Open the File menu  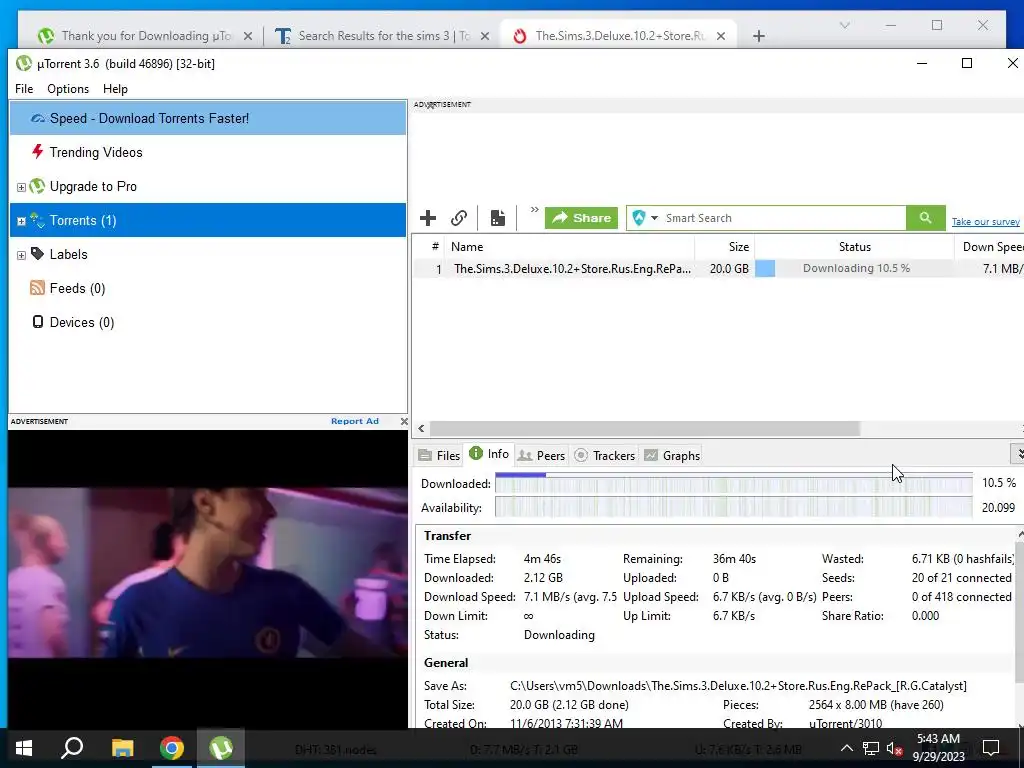(24, 89)
